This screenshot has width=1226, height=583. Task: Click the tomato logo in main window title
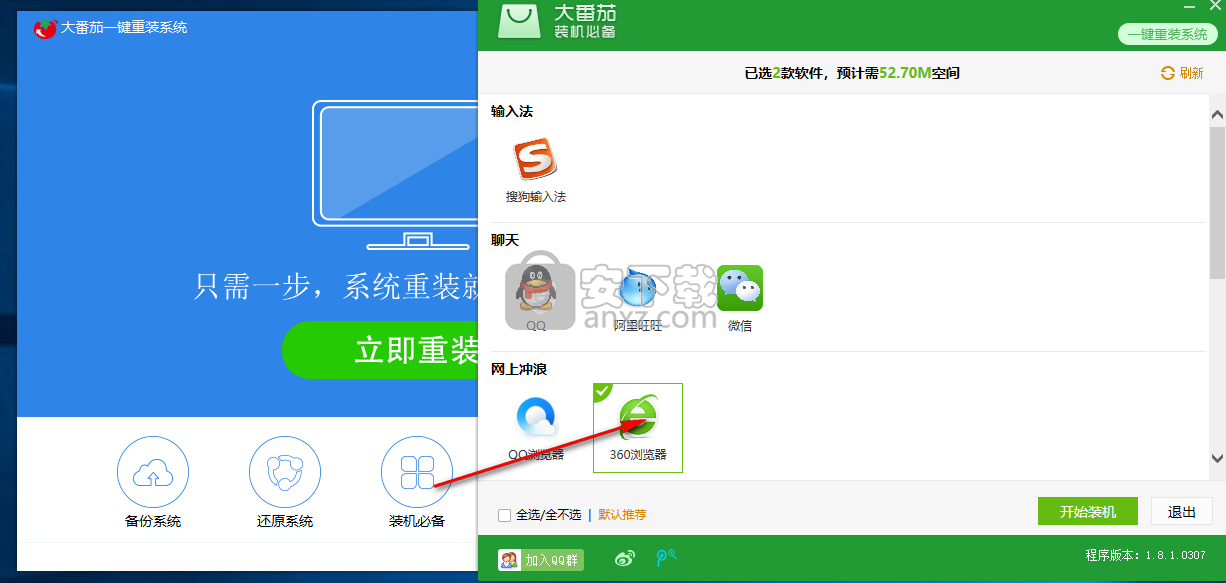coord(45,28)
